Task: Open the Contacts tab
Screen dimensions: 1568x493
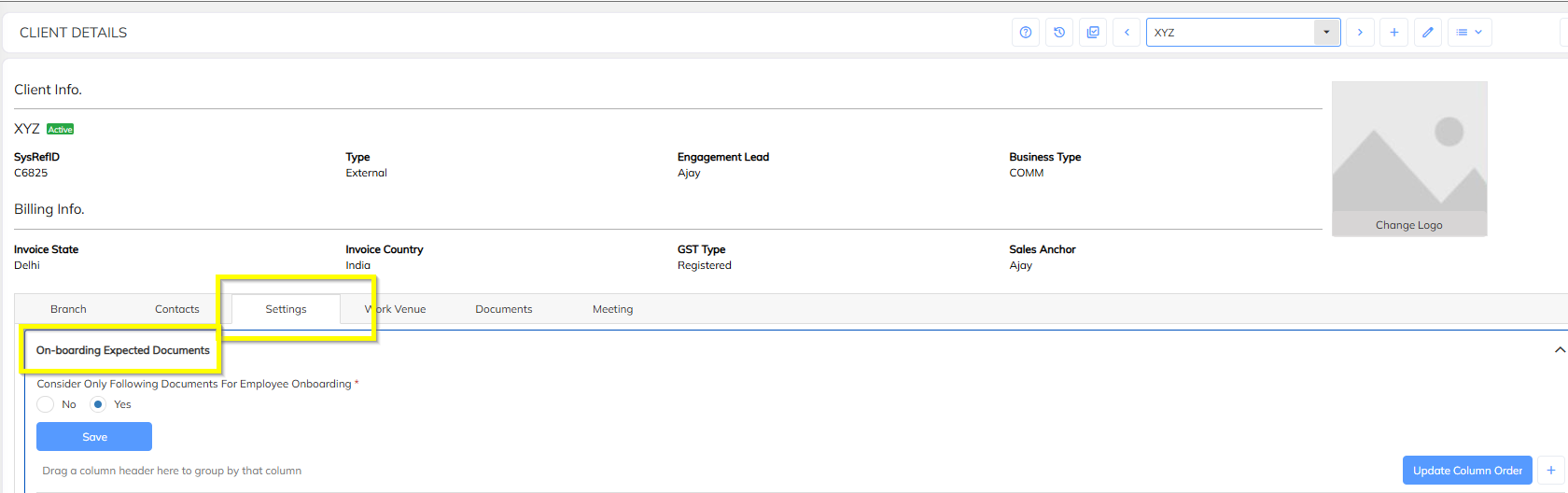Action: tap(176, 309)
